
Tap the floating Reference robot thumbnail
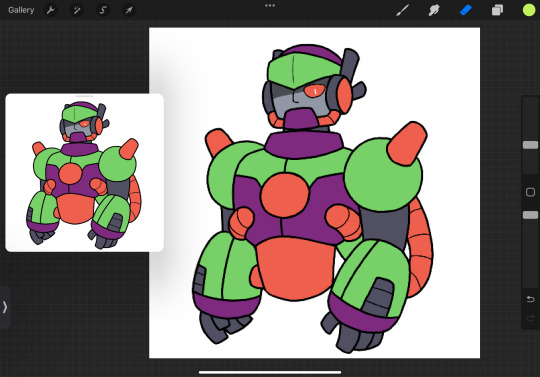(x=84, y=173)
